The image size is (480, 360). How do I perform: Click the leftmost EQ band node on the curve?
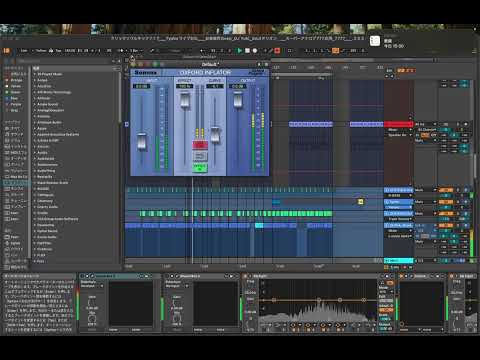(x=274, y=300)
